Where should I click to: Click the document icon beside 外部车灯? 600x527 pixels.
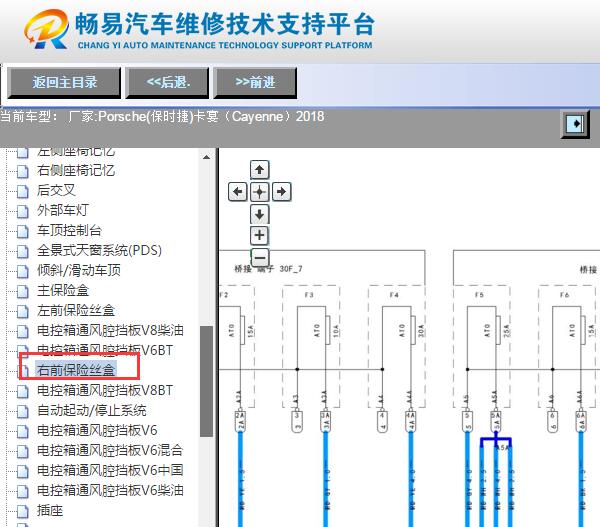point(23,211)
